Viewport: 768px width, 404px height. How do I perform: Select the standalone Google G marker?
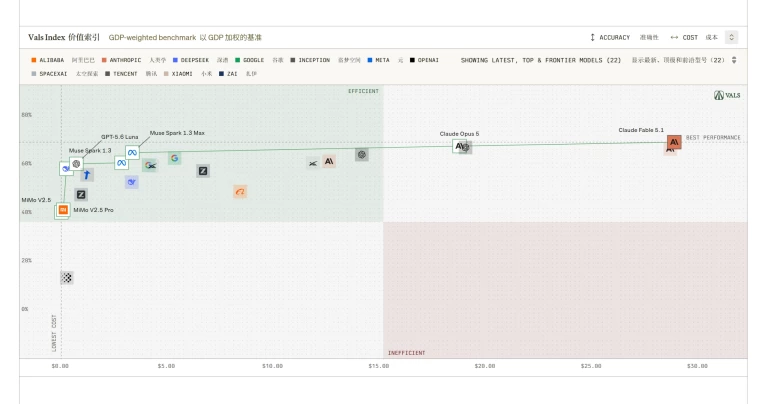(x=174, y=158)
